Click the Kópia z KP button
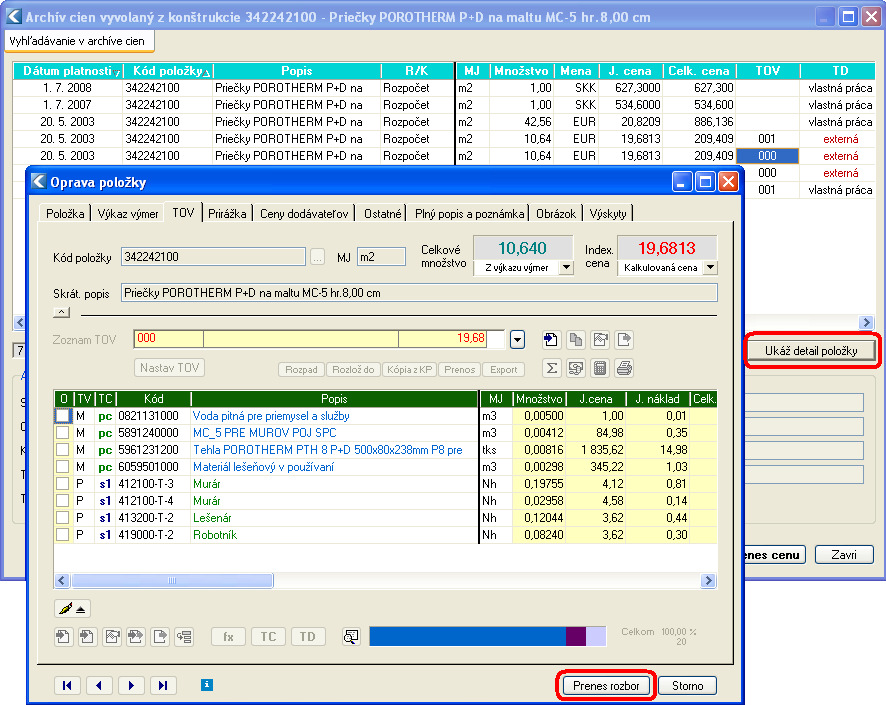The image size is (886, 705). [x=410, y=369]
